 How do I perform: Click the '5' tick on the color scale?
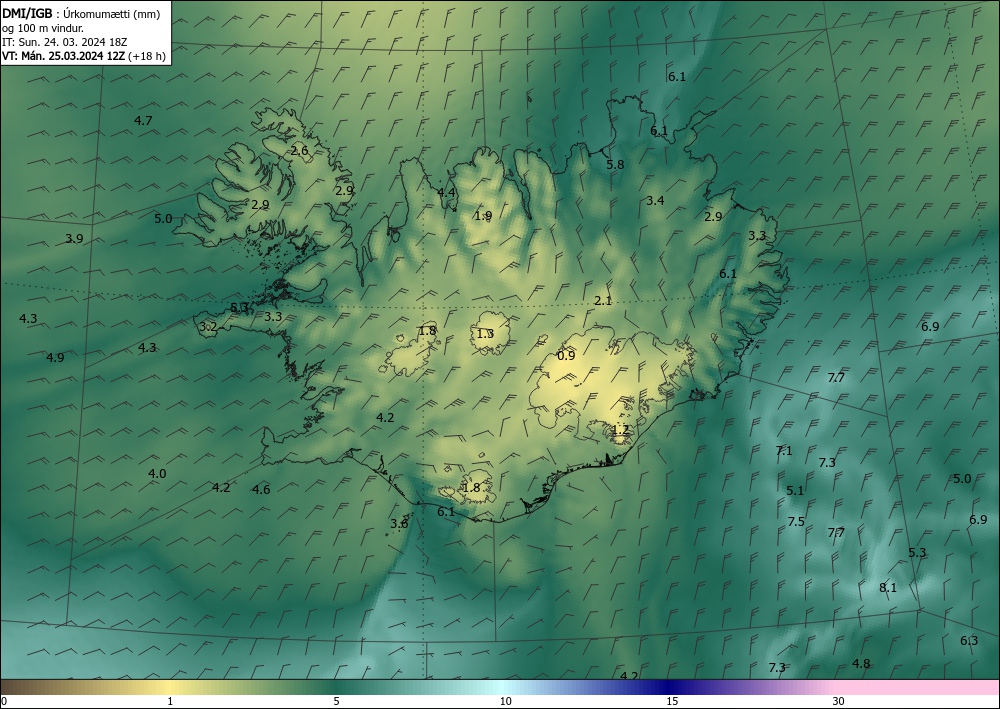coord(336,701)
